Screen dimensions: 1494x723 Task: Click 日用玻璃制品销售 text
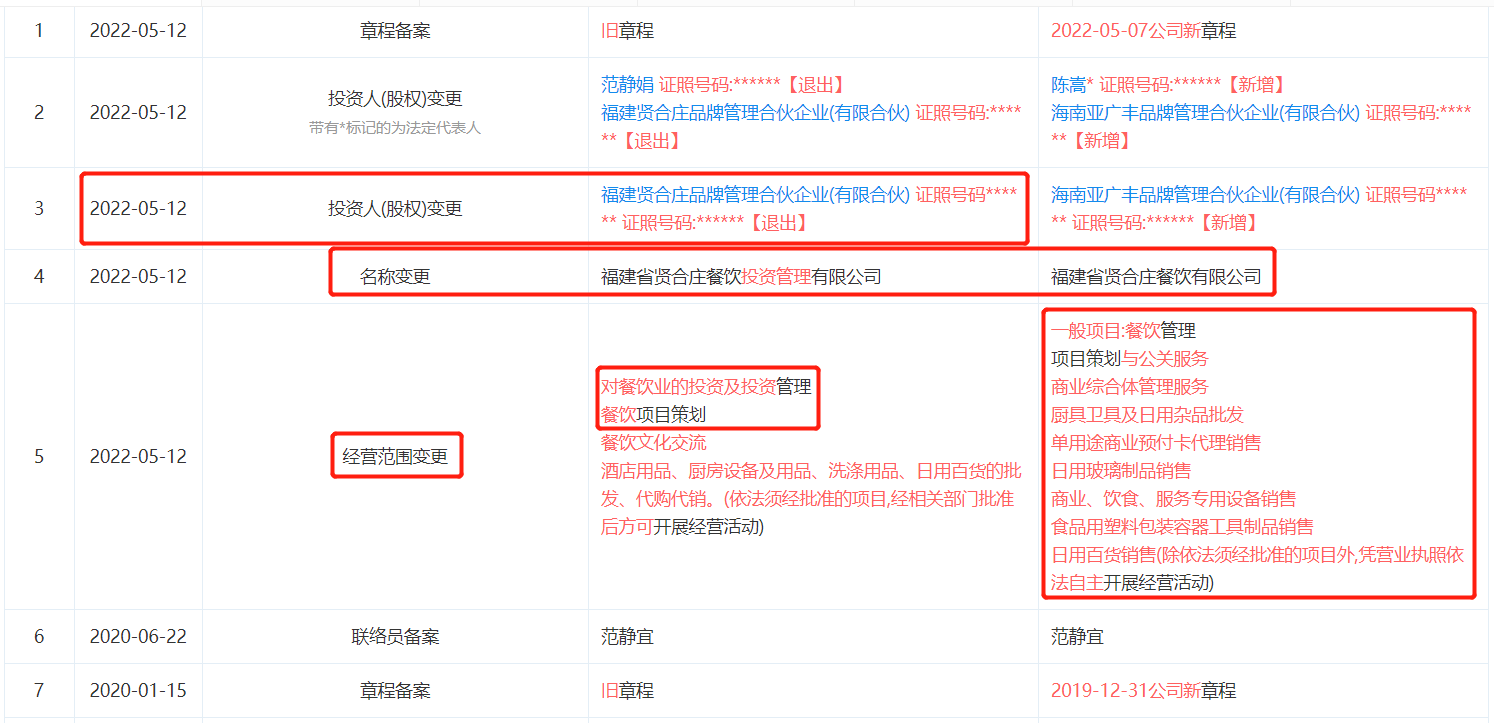1121,470
